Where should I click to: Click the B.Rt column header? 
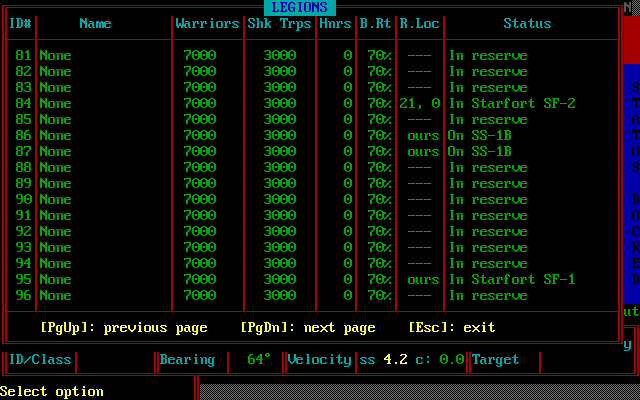click(x=375, y=23)
